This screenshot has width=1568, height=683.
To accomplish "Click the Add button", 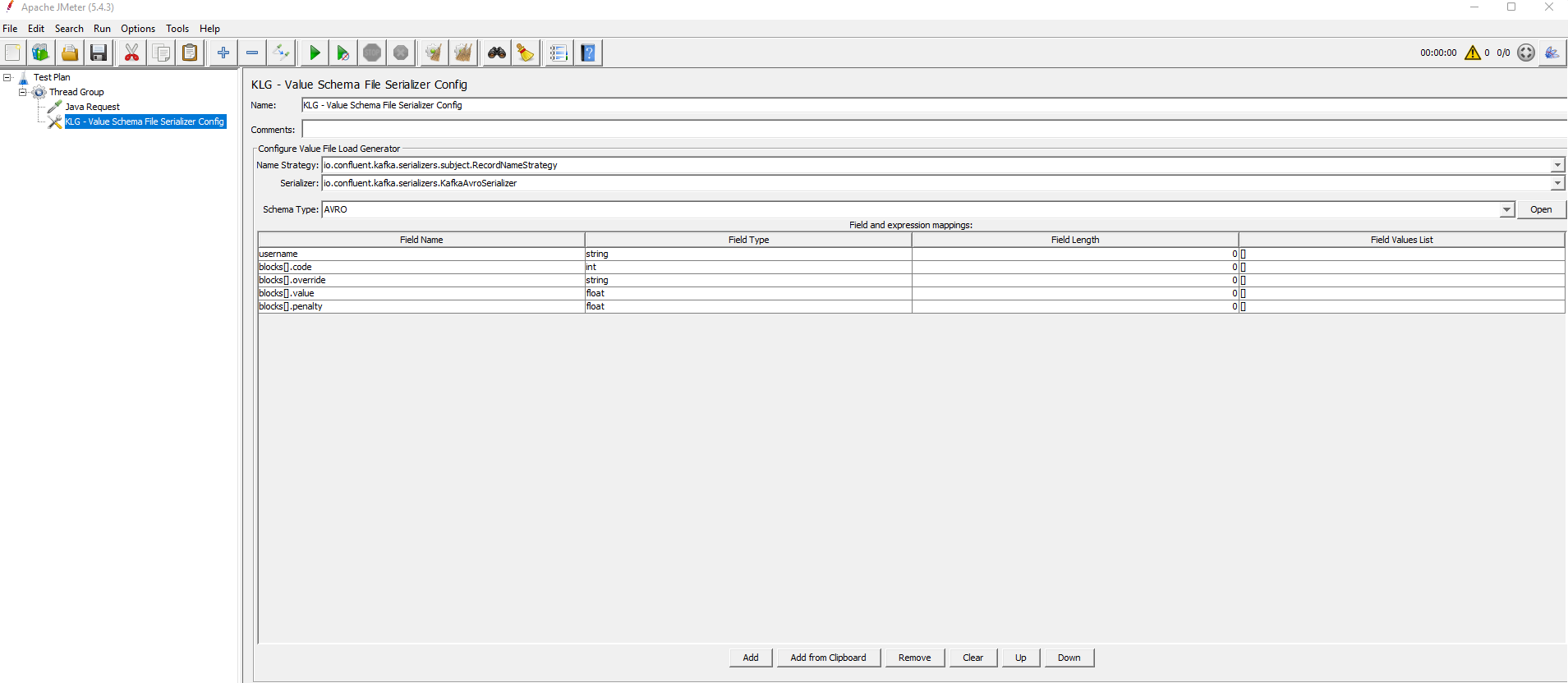I will point(751,658).
